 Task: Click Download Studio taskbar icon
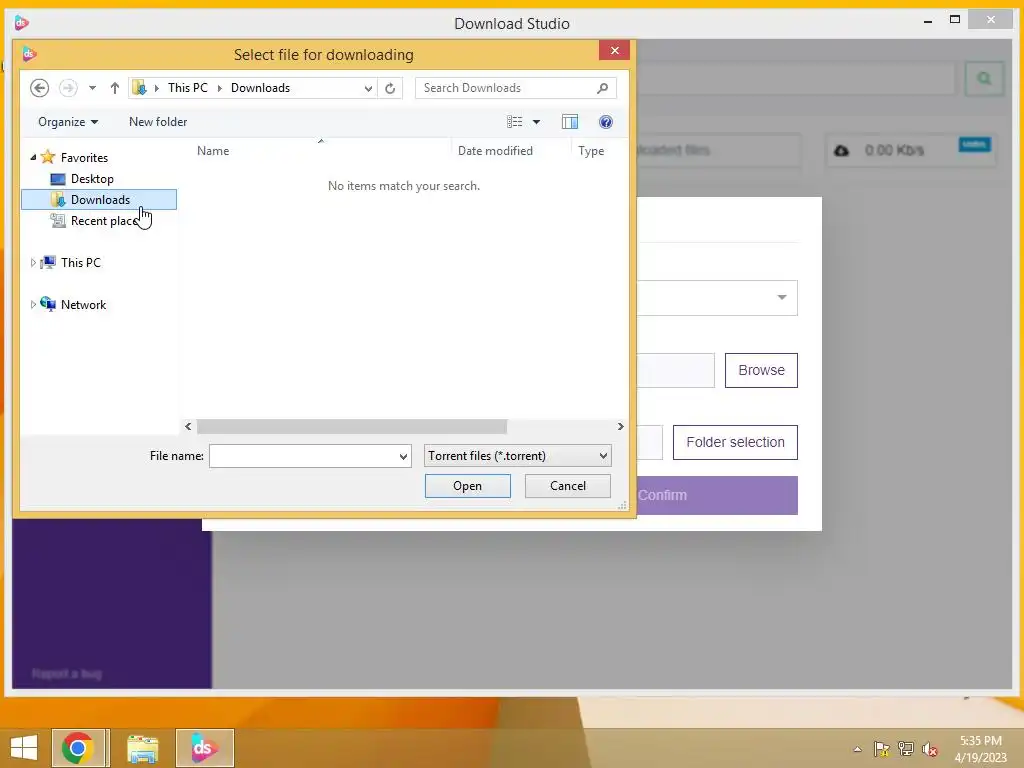tap(204, 748)
